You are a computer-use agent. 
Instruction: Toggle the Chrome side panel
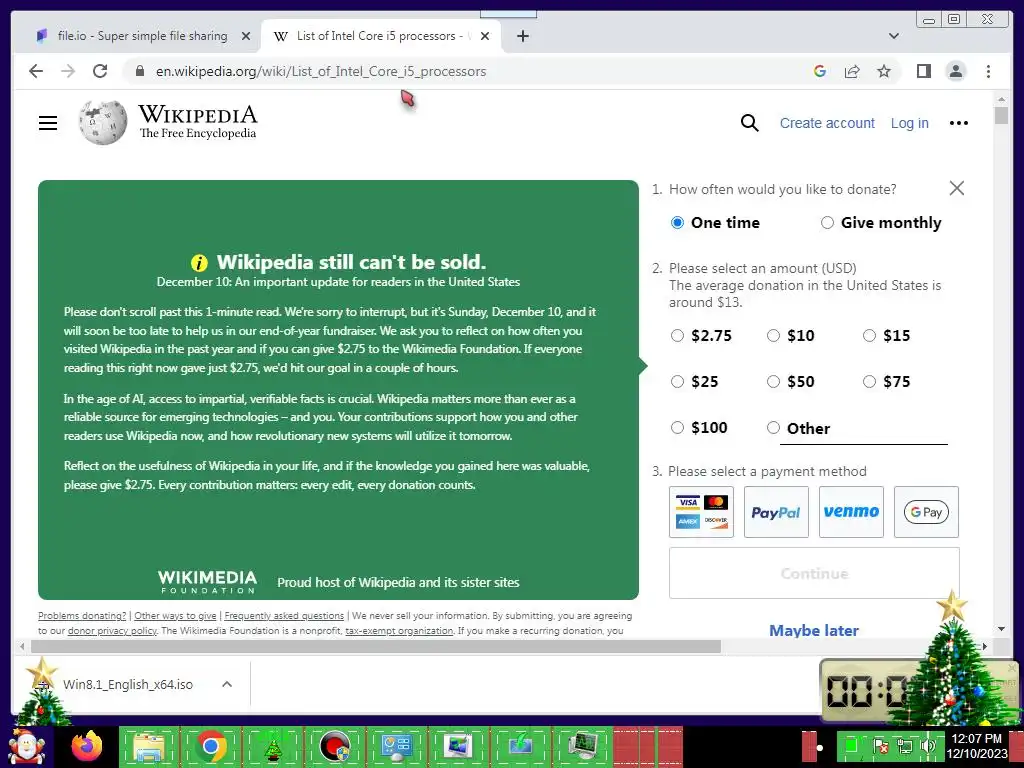click(923, 71)
